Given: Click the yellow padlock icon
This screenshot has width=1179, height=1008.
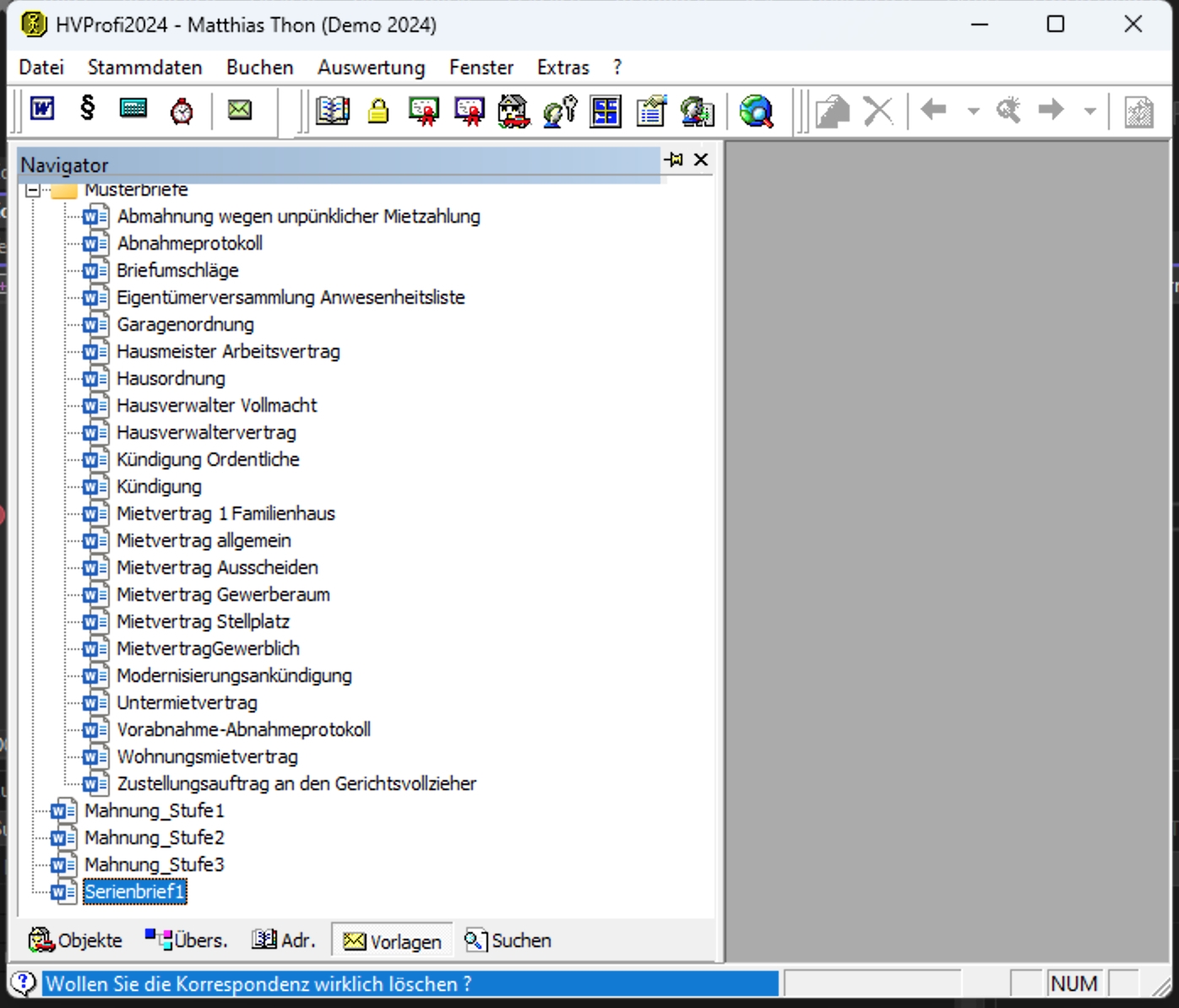Looking at the screenshot, I should pos(378,111).
